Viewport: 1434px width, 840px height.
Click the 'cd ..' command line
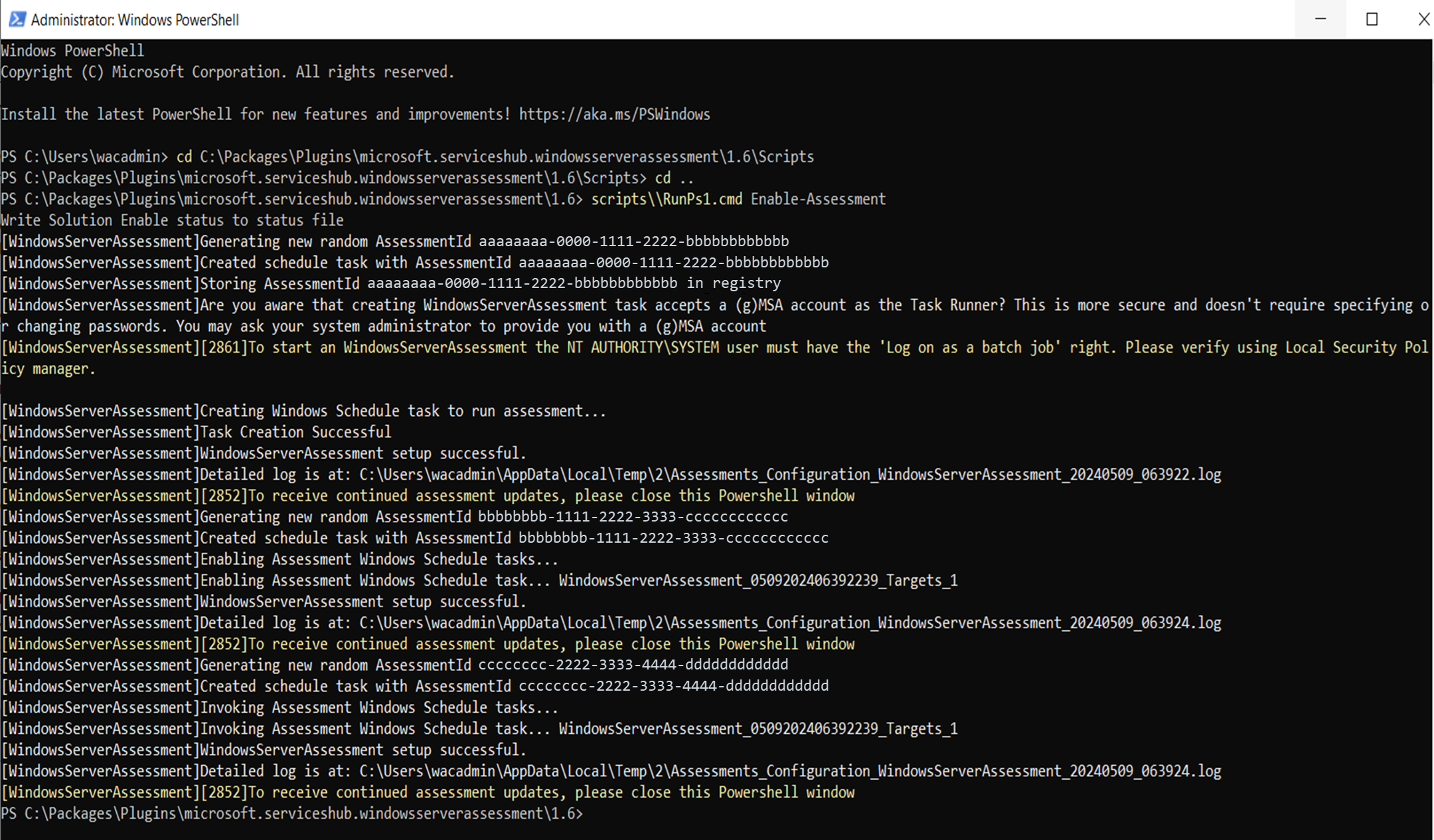click(673, 177)
